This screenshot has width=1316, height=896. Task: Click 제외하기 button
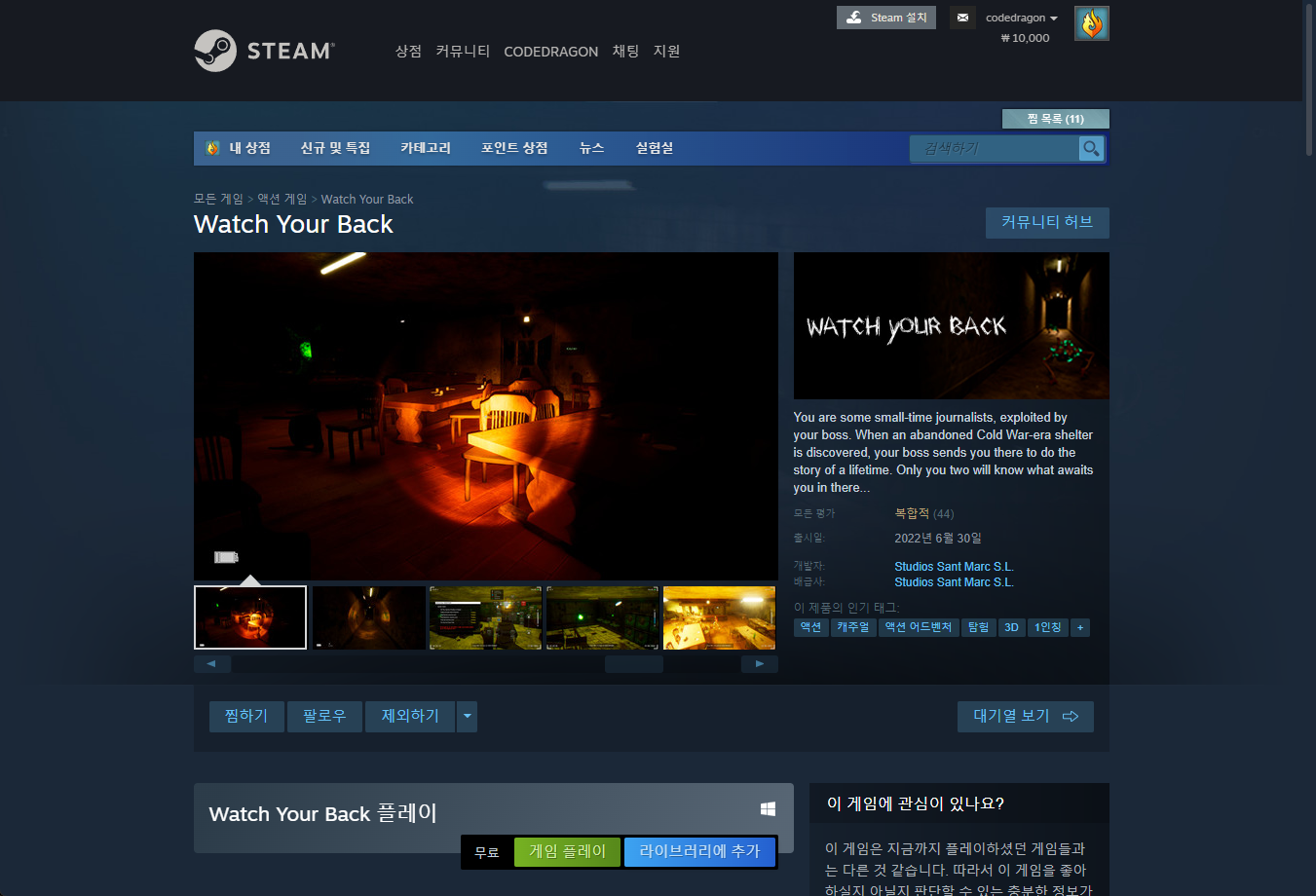(410, 716)
